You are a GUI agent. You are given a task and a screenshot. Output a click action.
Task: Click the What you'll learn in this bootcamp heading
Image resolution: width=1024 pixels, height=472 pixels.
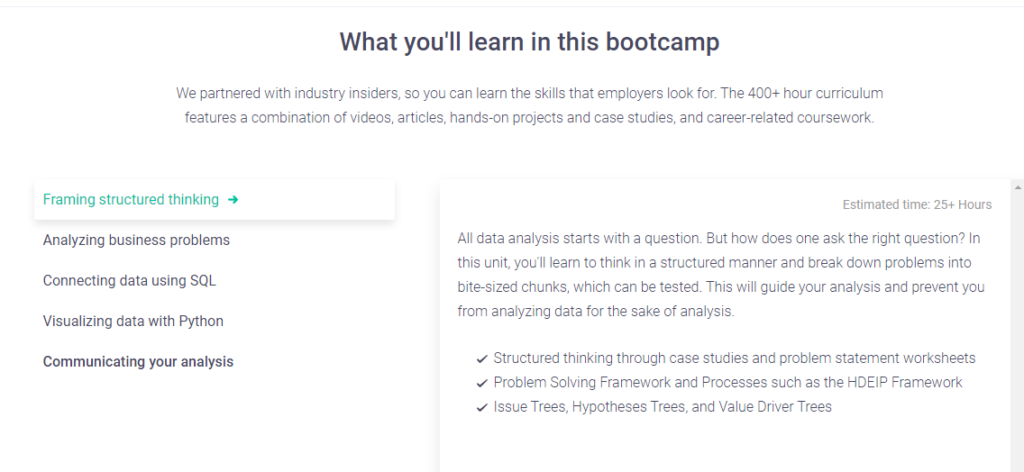[x=529, y=42]
